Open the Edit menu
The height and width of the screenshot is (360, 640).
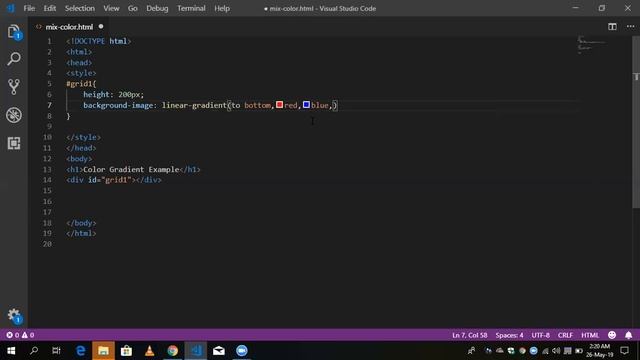tap(50, 8)
